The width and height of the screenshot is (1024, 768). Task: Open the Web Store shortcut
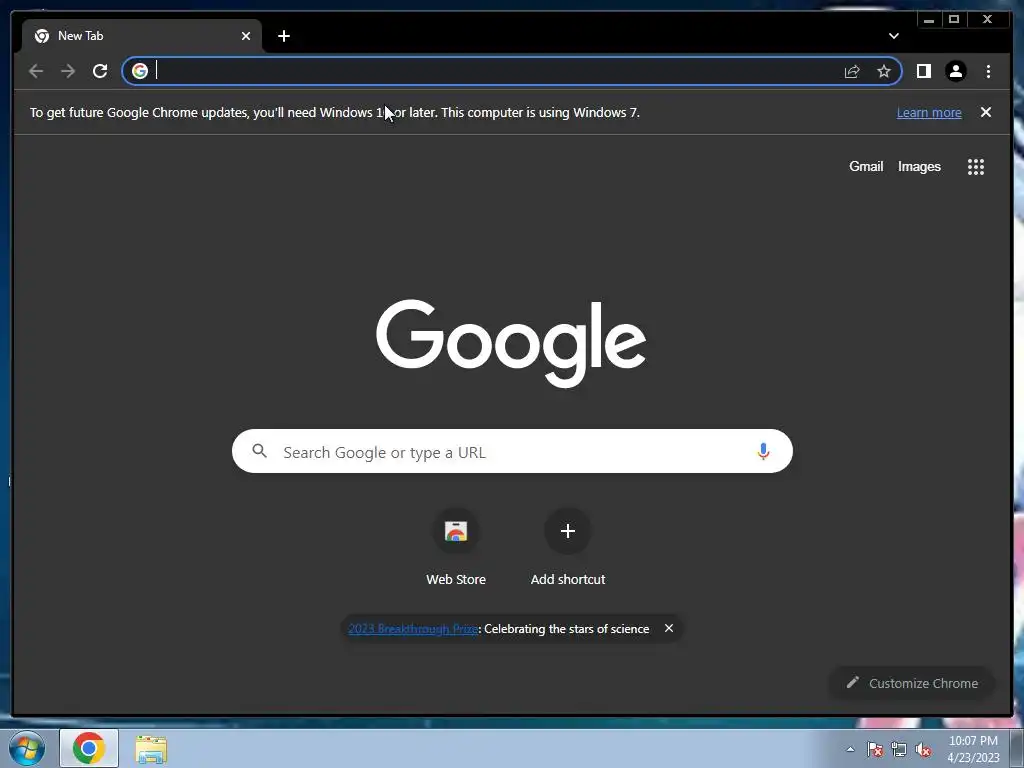click(x=456, y=547)
